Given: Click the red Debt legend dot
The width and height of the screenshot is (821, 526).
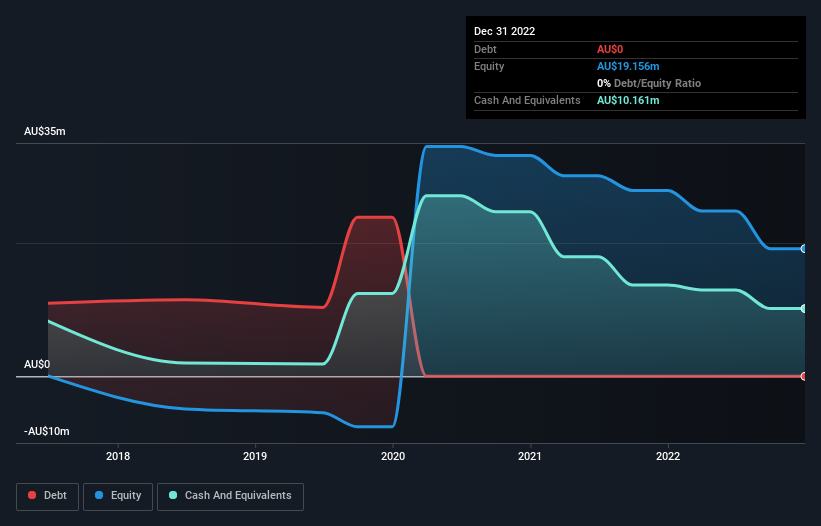Looking at the screenshot, I should 32,495.
